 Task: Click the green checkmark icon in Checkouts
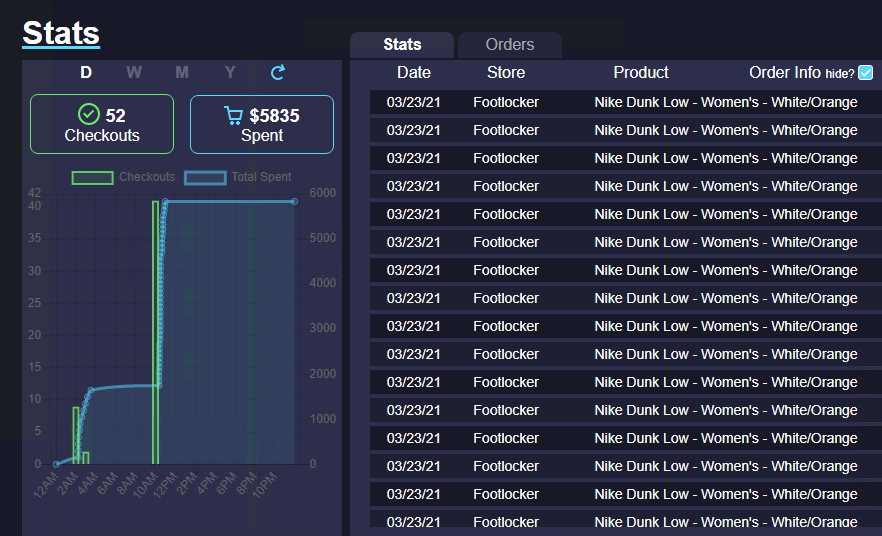(88, 115)
